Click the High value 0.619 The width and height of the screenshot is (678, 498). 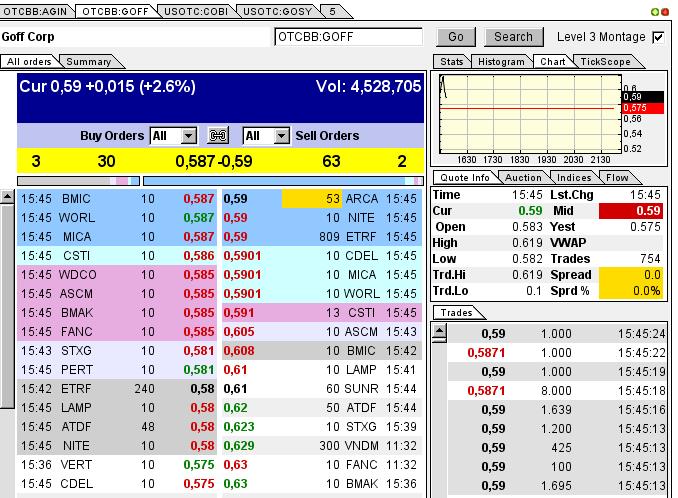(527, 243)
